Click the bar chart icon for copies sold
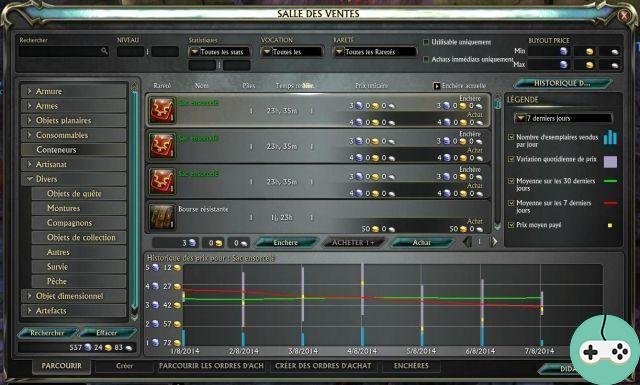 coord(610,138)
